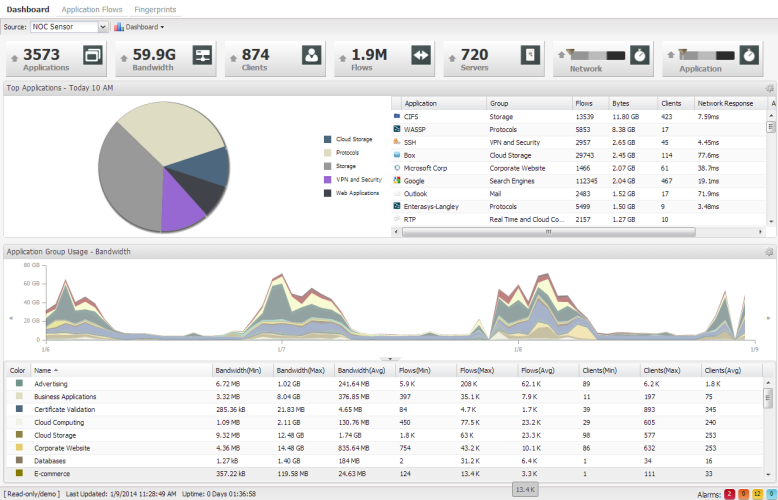This screenshot has height=500, width=778.
Task: Click the SSH application row icon
Action: [397, 142]
